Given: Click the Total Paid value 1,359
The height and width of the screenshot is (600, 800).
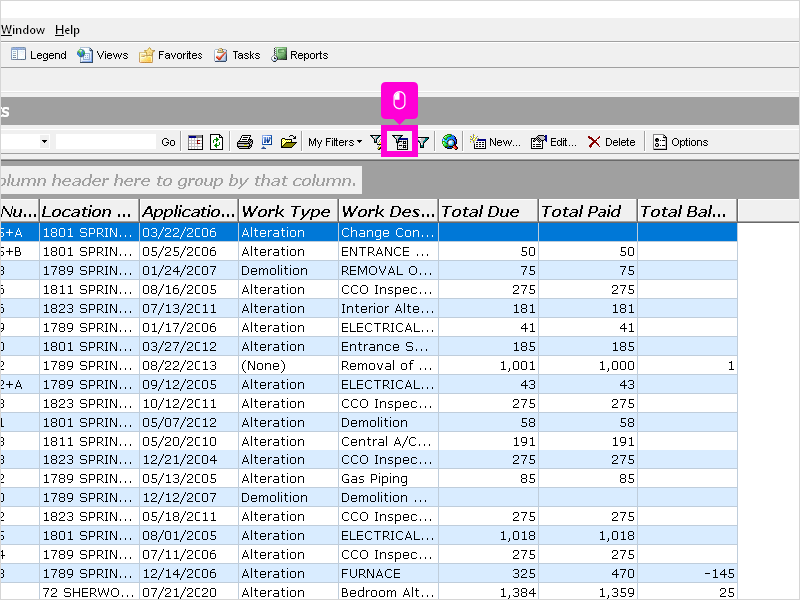Looking at the screenshot, I should point(588,592).
